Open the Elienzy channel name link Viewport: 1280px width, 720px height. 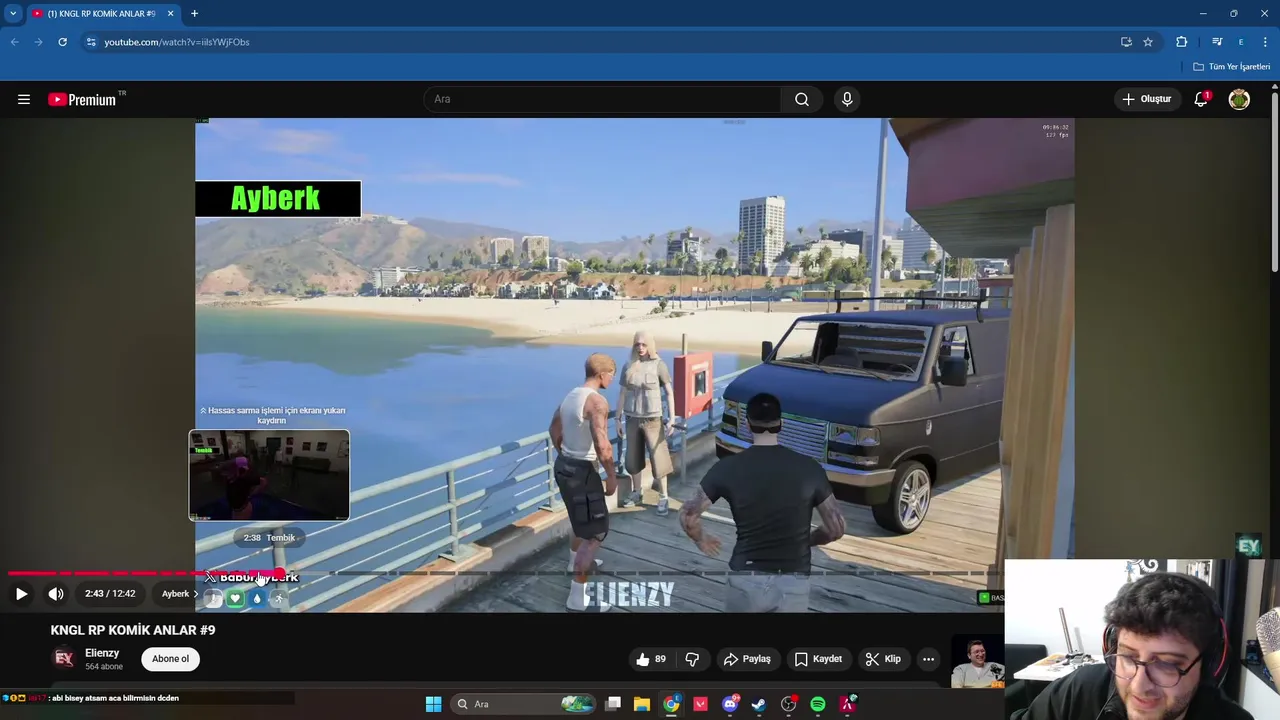coord(102,653)
